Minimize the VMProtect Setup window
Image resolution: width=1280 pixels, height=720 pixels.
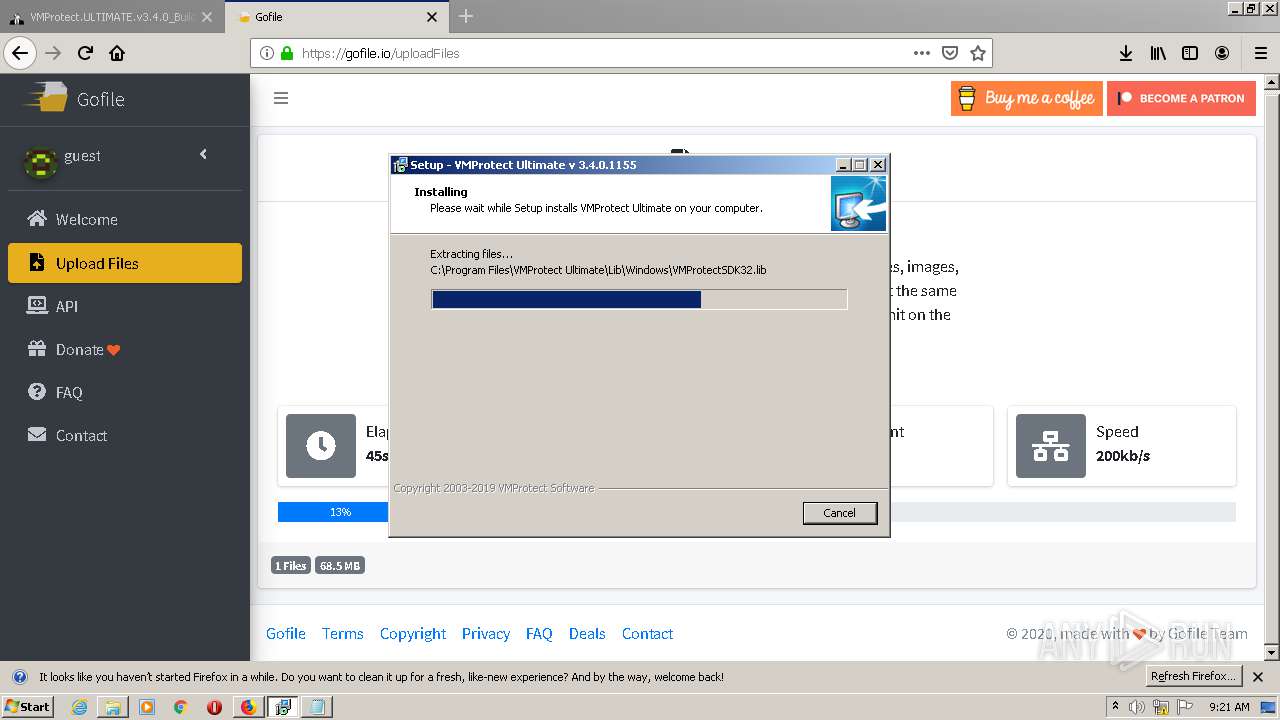pos(843,165)
